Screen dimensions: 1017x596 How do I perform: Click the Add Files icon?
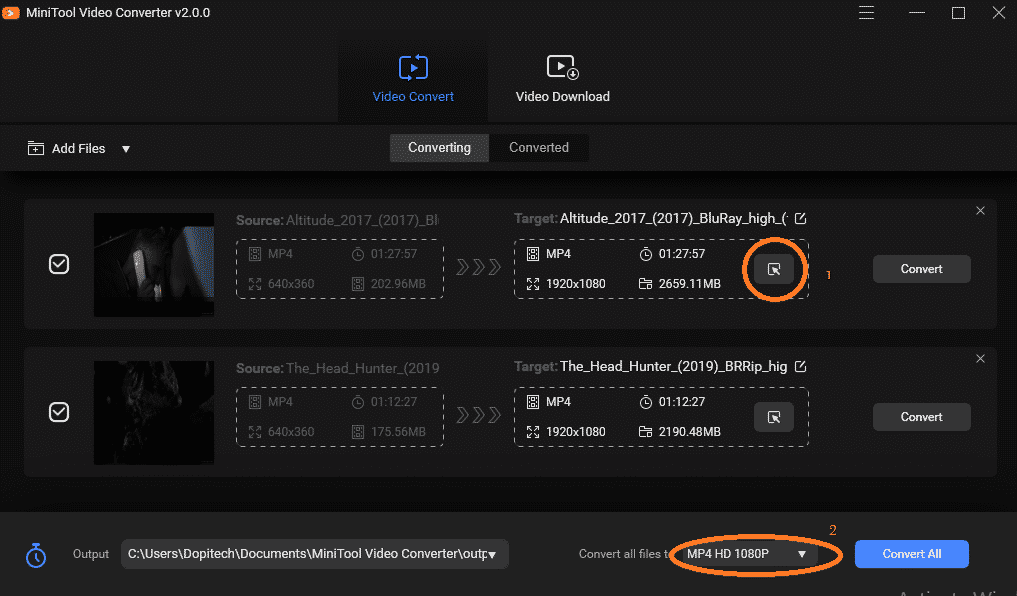click(x=34, y=148)
